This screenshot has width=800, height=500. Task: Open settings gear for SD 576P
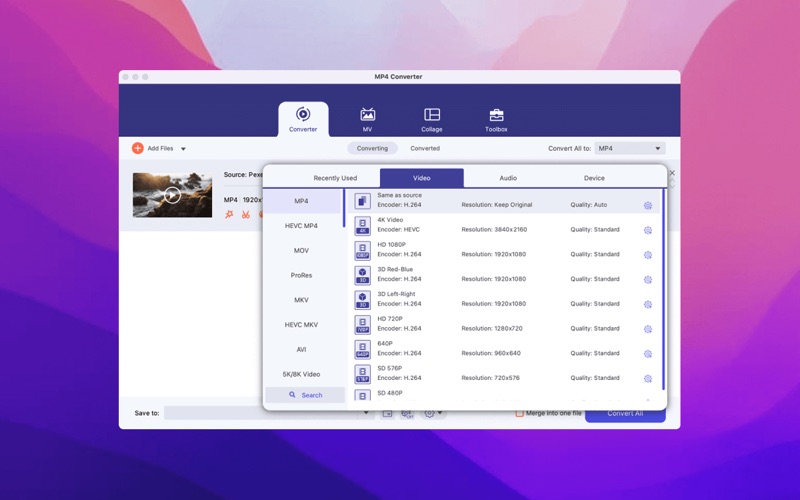coord(647,379)
